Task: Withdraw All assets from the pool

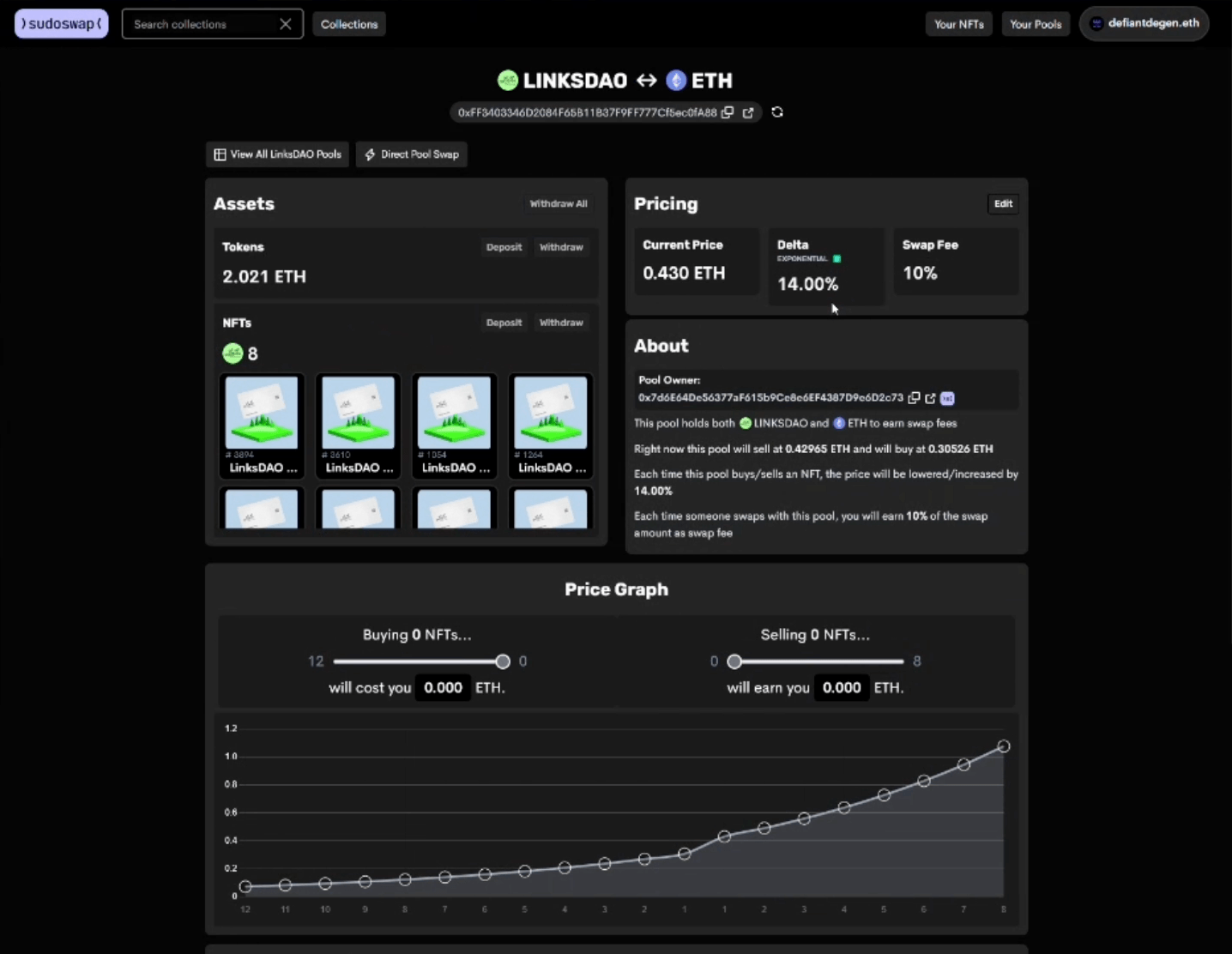Action: [x=559, y=203]
